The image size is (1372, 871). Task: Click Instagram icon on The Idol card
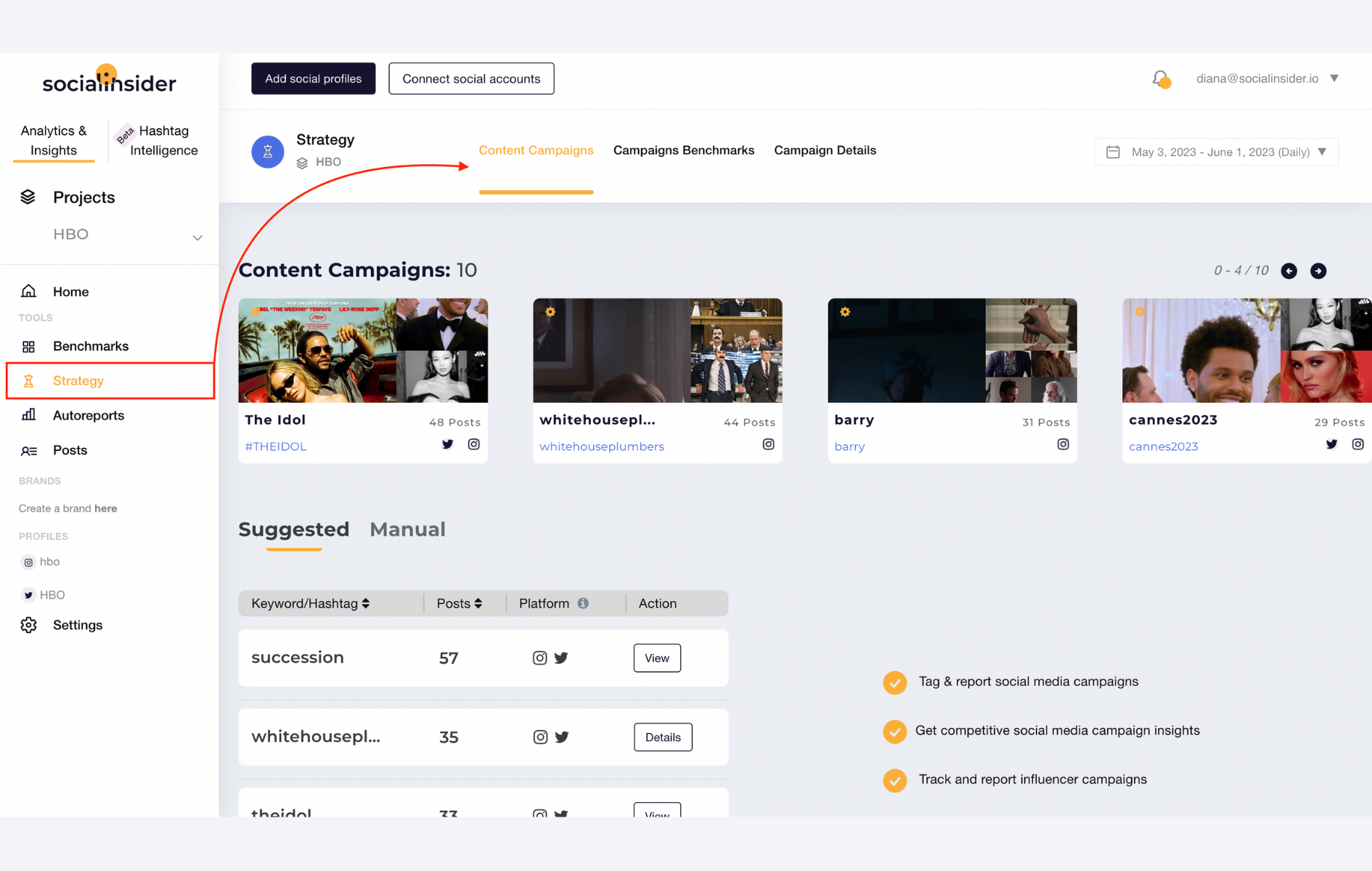point(473,444)
